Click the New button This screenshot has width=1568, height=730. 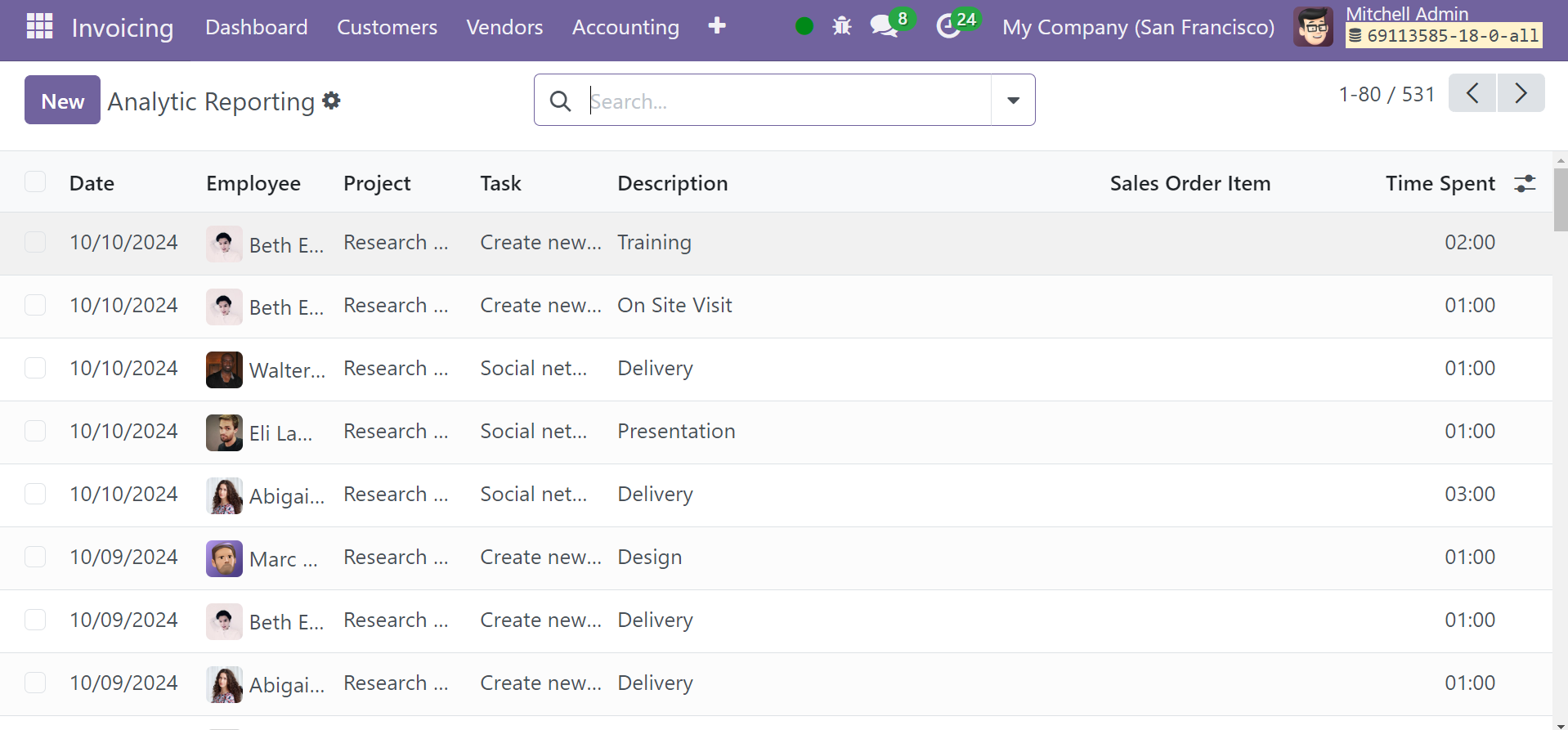(62, 100)
